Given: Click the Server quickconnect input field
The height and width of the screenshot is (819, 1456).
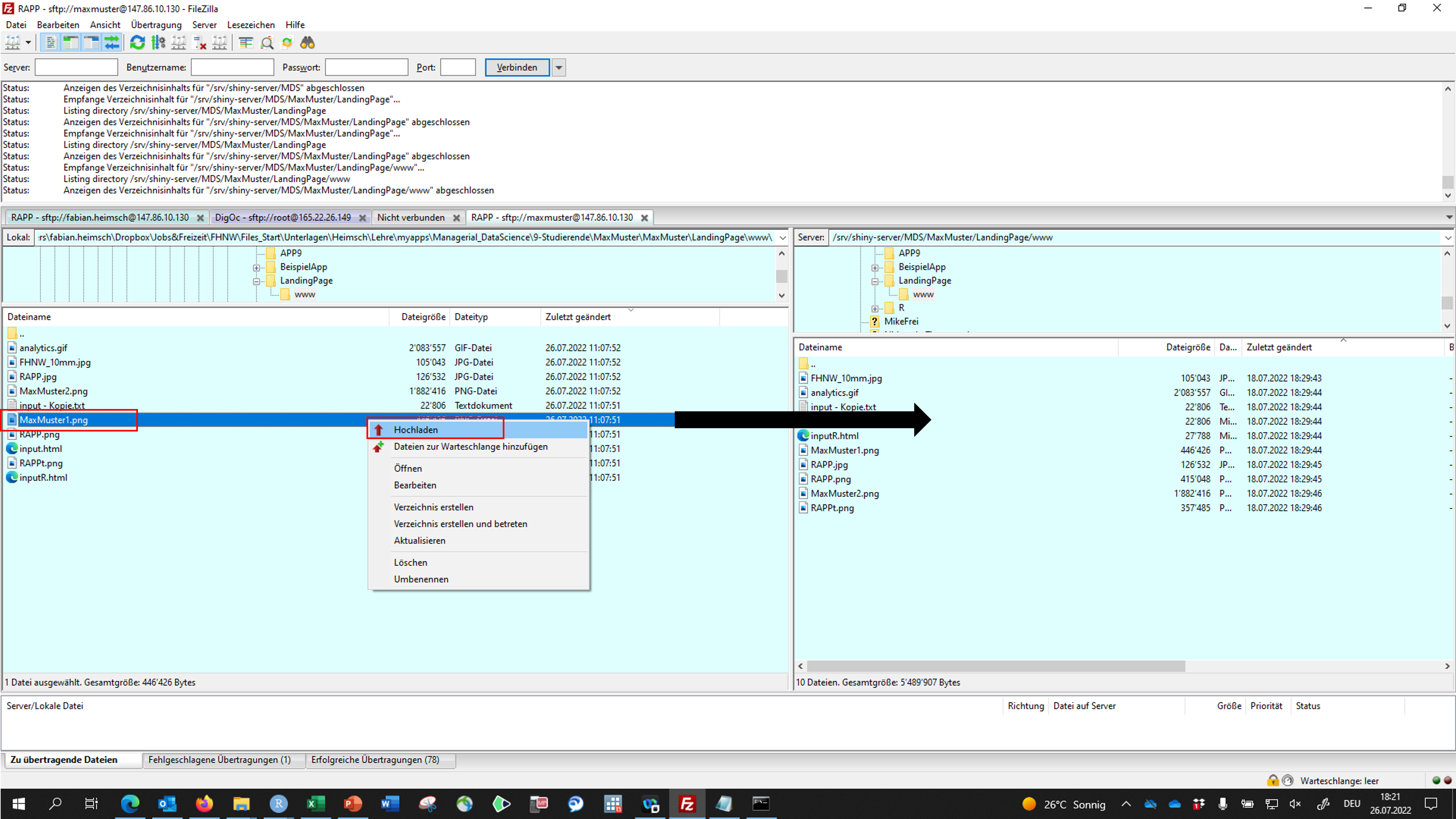Looking at the screenshot, I should [76, 67].
